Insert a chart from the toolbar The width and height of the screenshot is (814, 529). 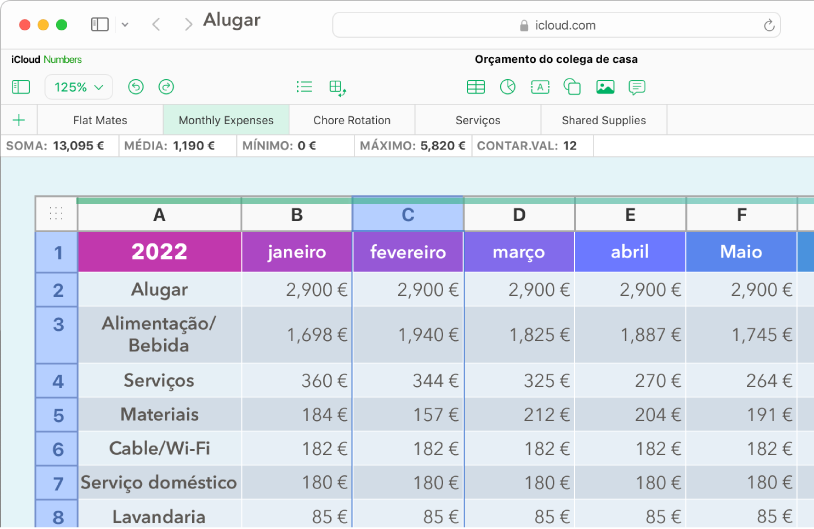click(508, 87)
